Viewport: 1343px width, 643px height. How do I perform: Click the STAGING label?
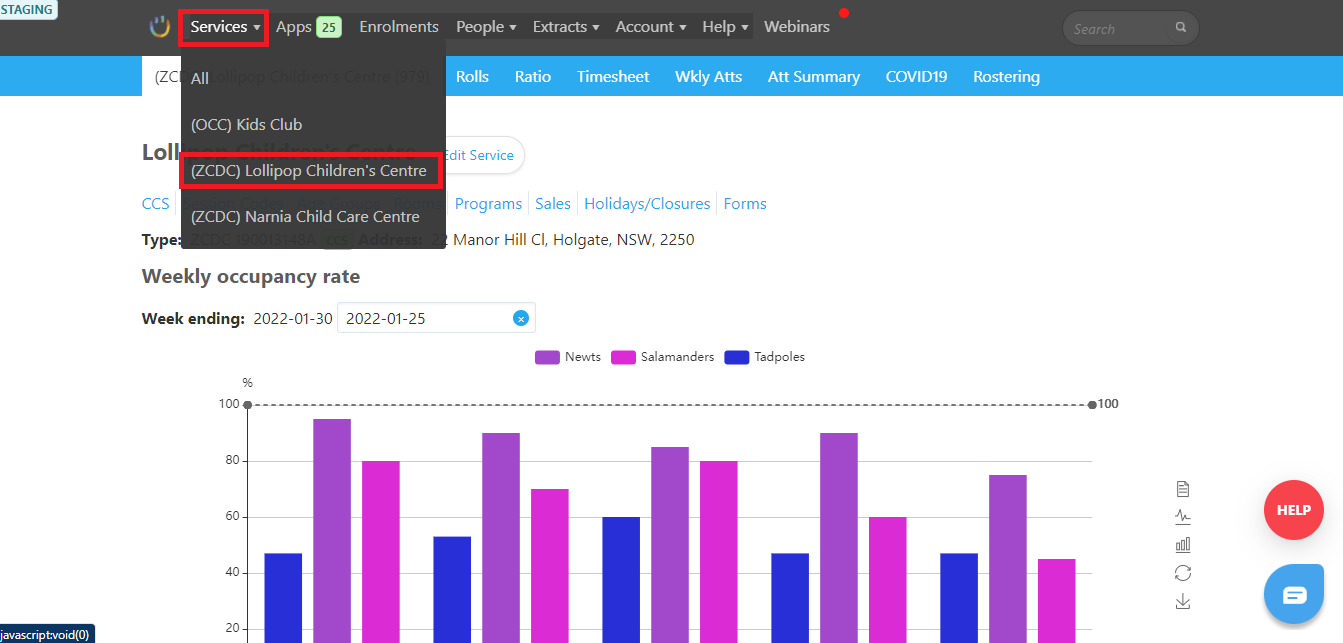pos(28,10)
